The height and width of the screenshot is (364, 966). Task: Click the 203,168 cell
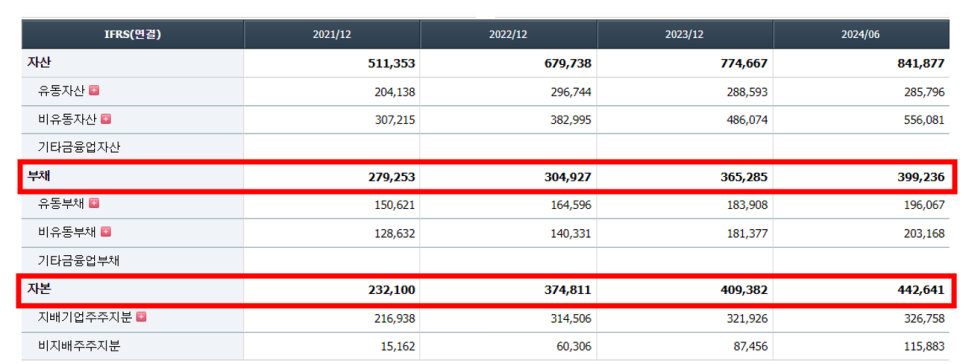tap(924, 233)
